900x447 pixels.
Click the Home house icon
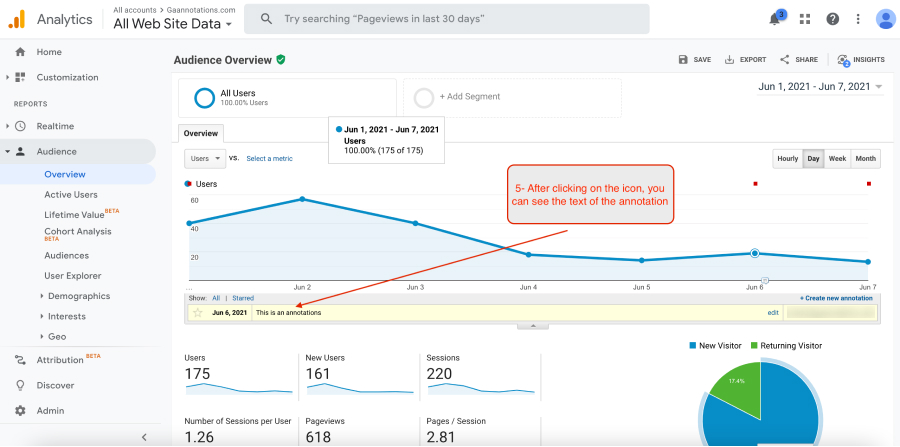click(x=20, y=52)
